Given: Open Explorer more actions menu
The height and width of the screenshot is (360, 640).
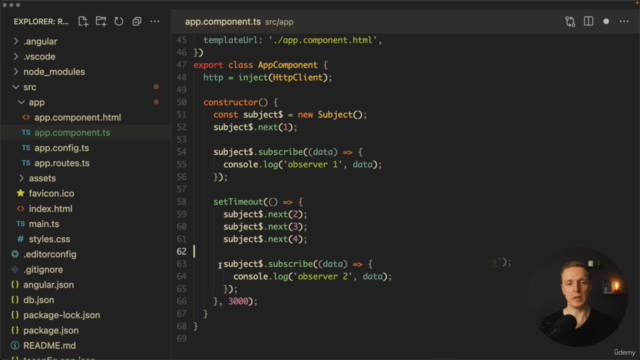Looking at the screenshot, I should [155, 22].
